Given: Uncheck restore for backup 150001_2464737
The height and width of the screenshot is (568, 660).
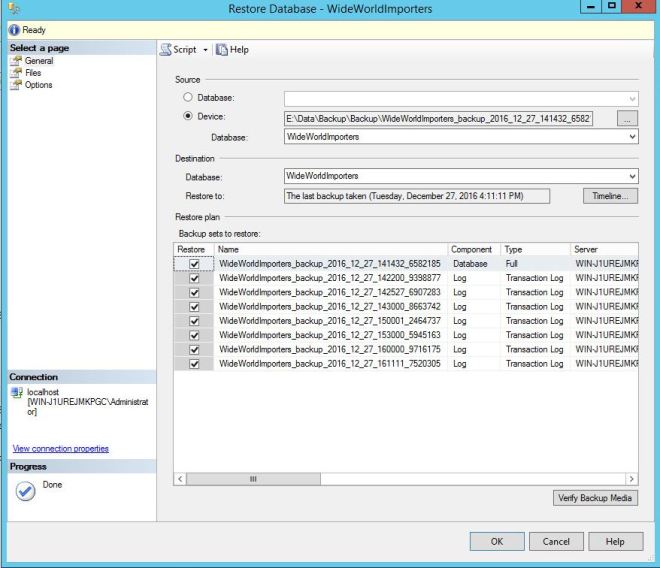Looking at the screenshot, I should click(x=194, y=321).
